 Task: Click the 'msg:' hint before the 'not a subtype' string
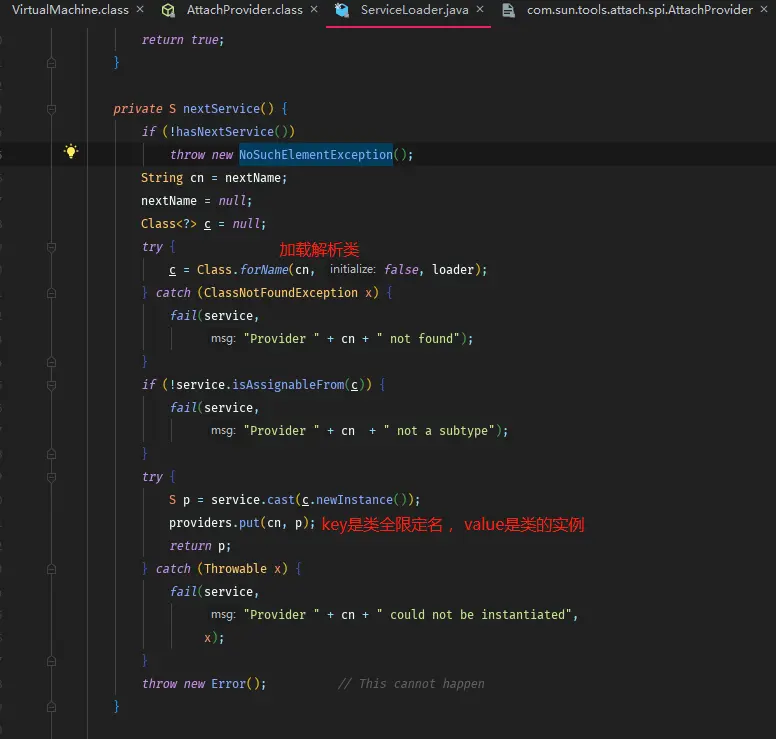click(223, 431)
